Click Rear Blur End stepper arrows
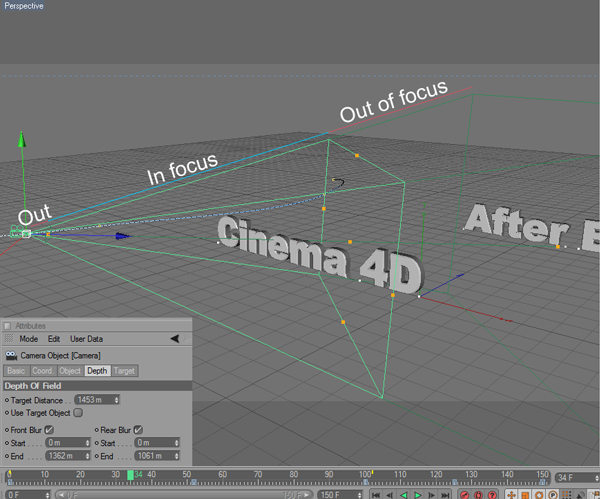The height and width of the screenshot is (499, 600). pos(177,456)
